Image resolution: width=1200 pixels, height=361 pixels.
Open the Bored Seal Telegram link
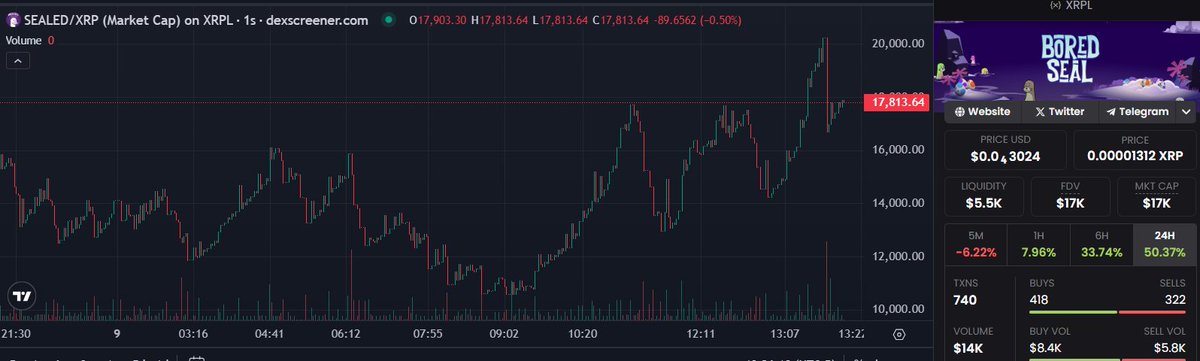click(x=1136, y=112)
